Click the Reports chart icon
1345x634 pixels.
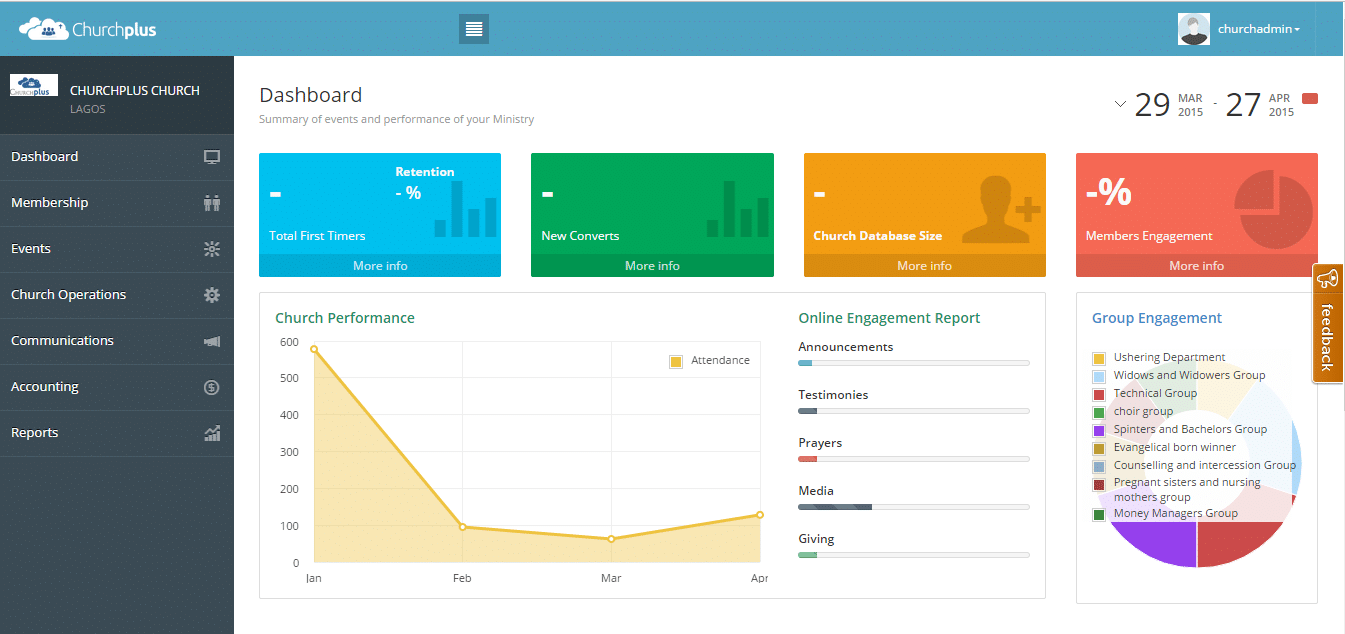[211, 433]
